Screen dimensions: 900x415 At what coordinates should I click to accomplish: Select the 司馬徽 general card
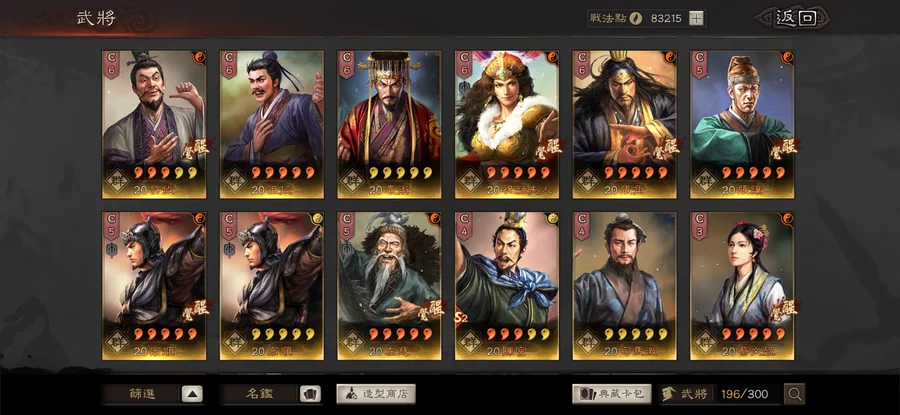coord(624,286)
